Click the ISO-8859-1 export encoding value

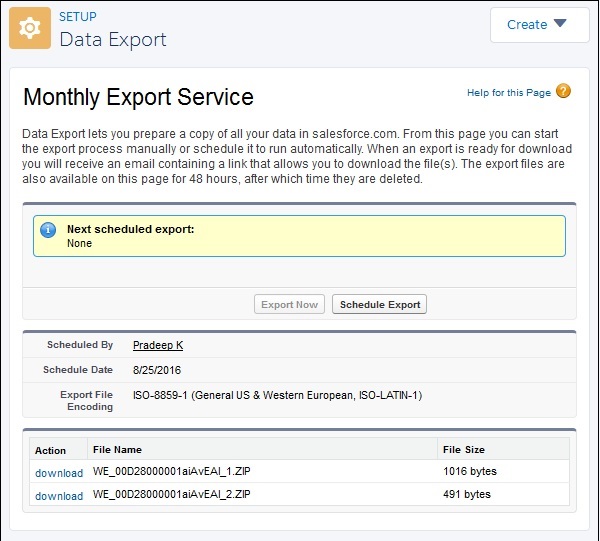pyautogui.click(x=277, y=395)
